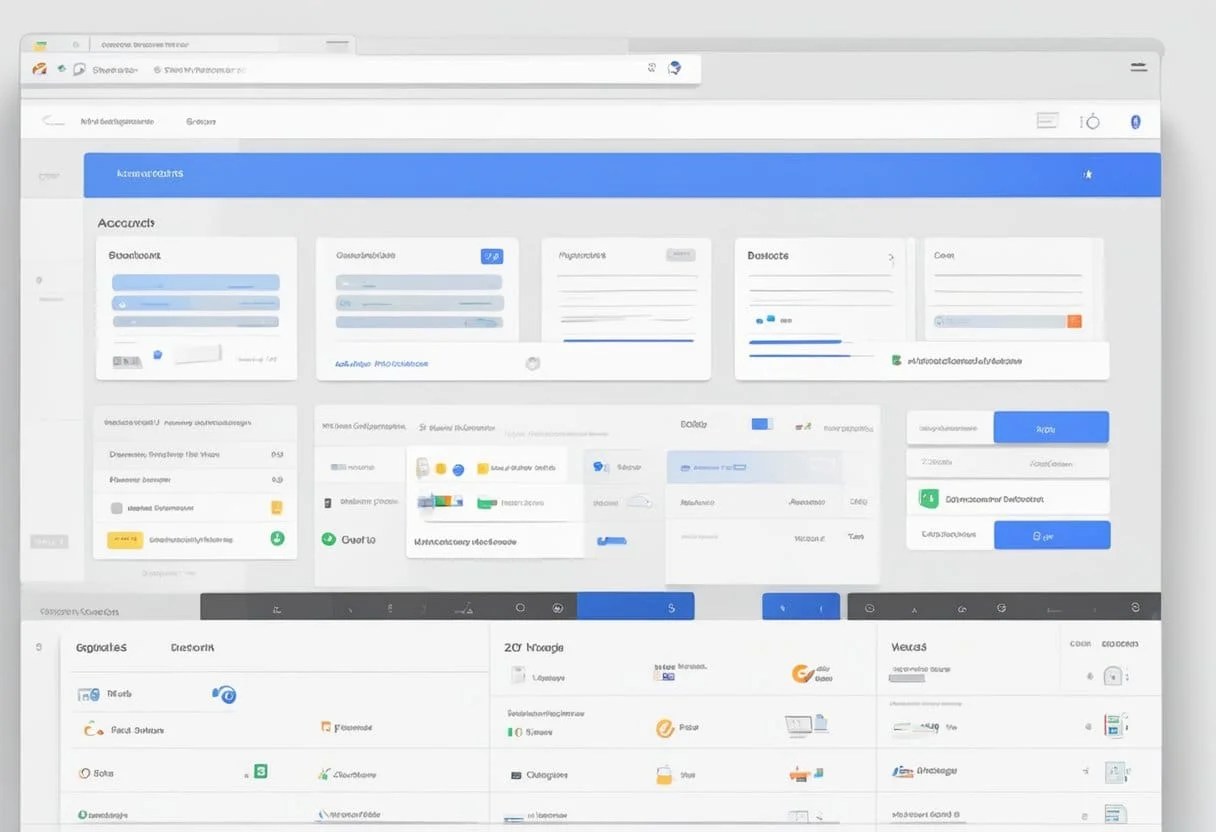Open the dropdown in the Payments card header
The height and width of the screenshot is (832, 1216).
(x=681, y=254)
